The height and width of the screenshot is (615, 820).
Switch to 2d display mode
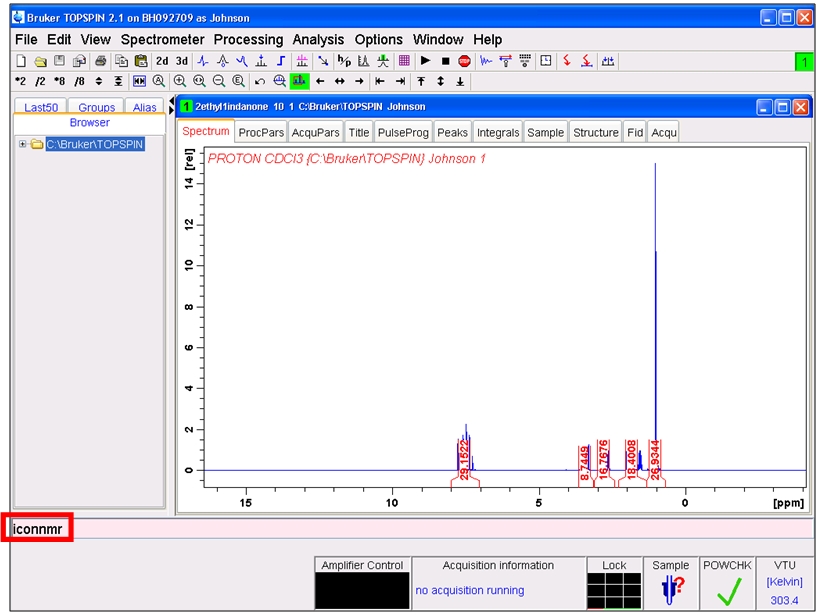click(x=162, y=61)
